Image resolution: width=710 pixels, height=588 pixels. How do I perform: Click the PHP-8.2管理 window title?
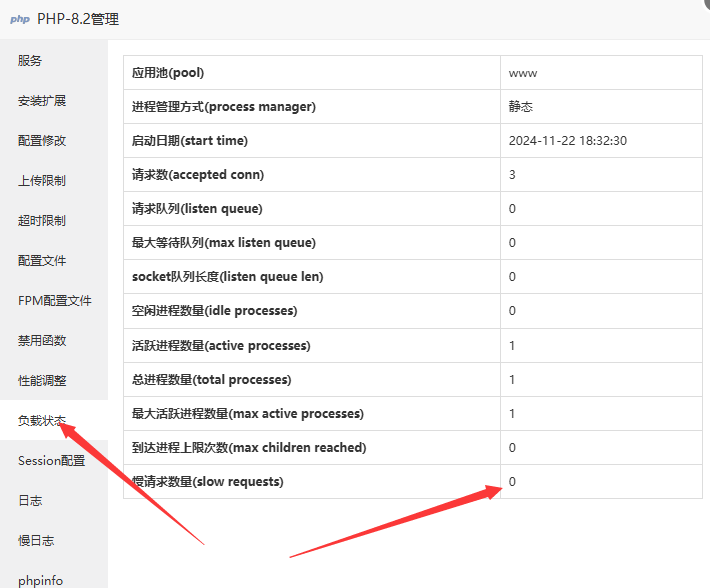(x=78, y=19)
